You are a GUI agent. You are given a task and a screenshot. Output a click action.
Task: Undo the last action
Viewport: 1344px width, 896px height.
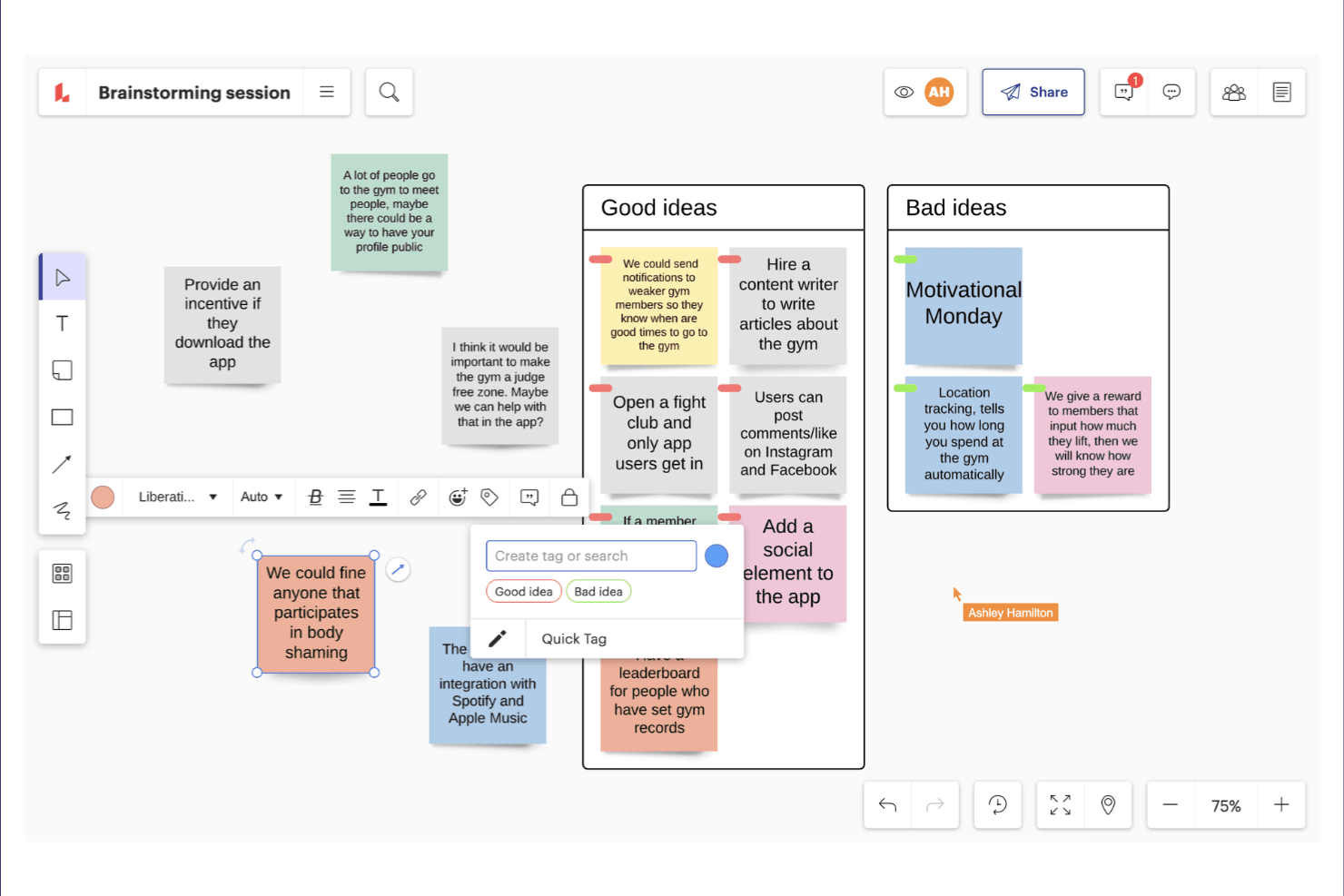click(x=888, y=804)
